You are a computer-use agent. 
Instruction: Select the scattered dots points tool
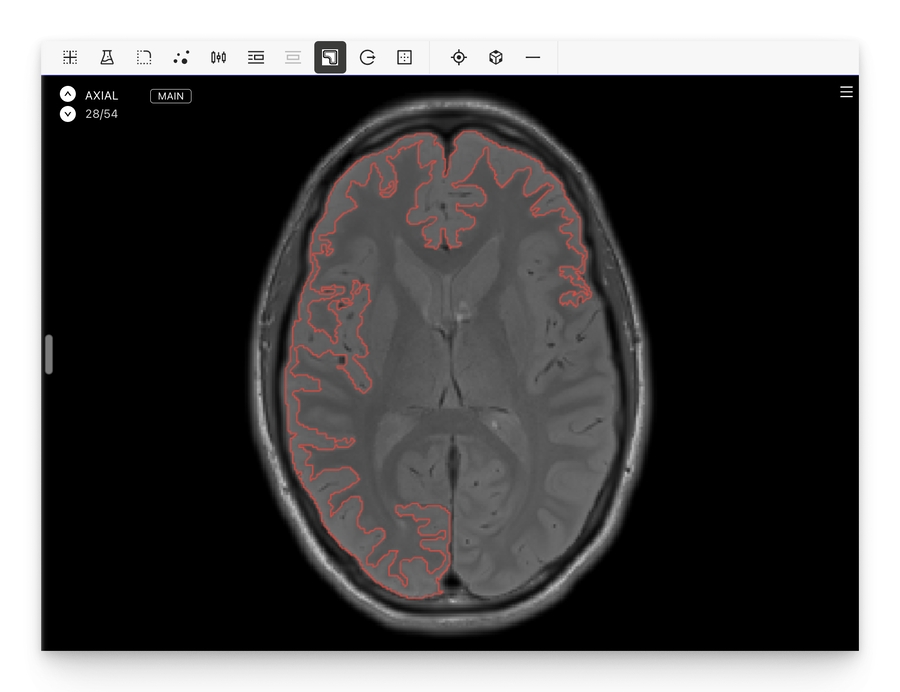point(181,58)
